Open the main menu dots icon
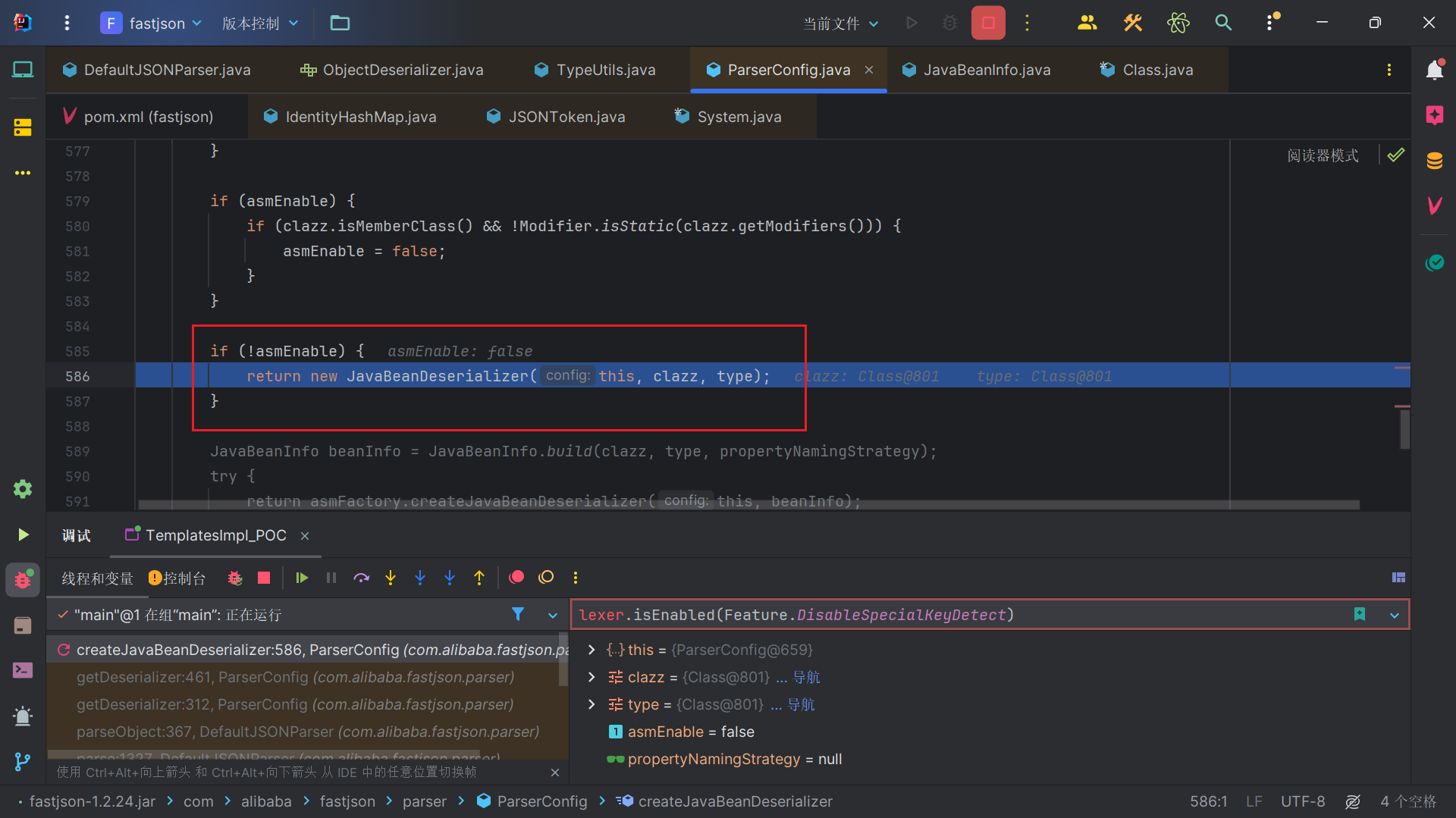Viewport: 1456px width, 818px height. (x=67, y=23)
